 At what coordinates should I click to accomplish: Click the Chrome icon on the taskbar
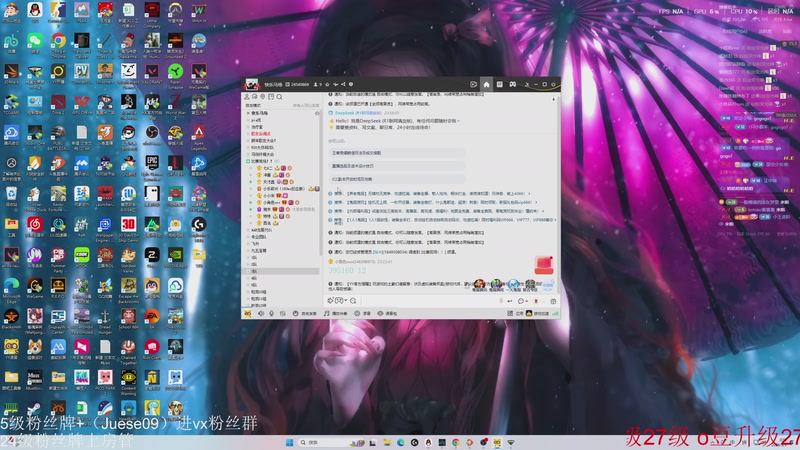click(456, 442)
